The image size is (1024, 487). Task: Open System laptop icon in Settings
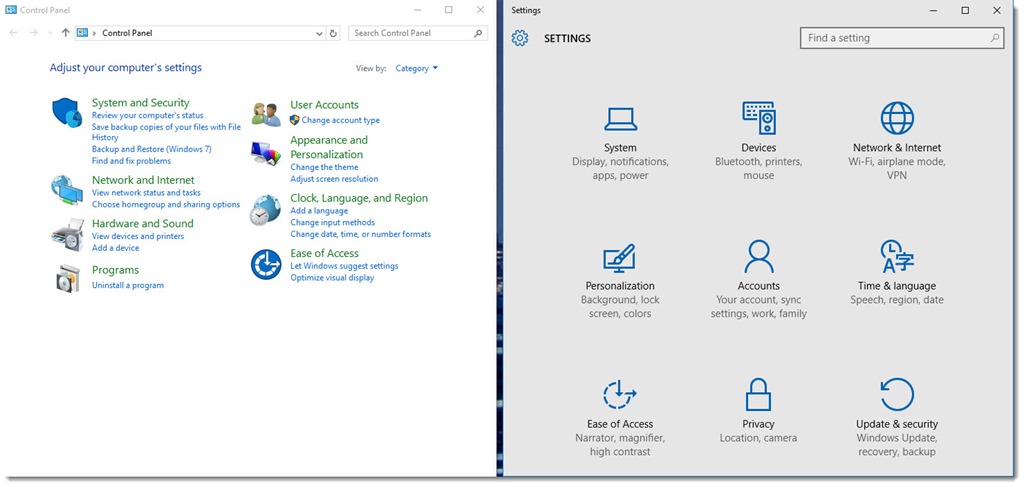click(x=620, y=119)
